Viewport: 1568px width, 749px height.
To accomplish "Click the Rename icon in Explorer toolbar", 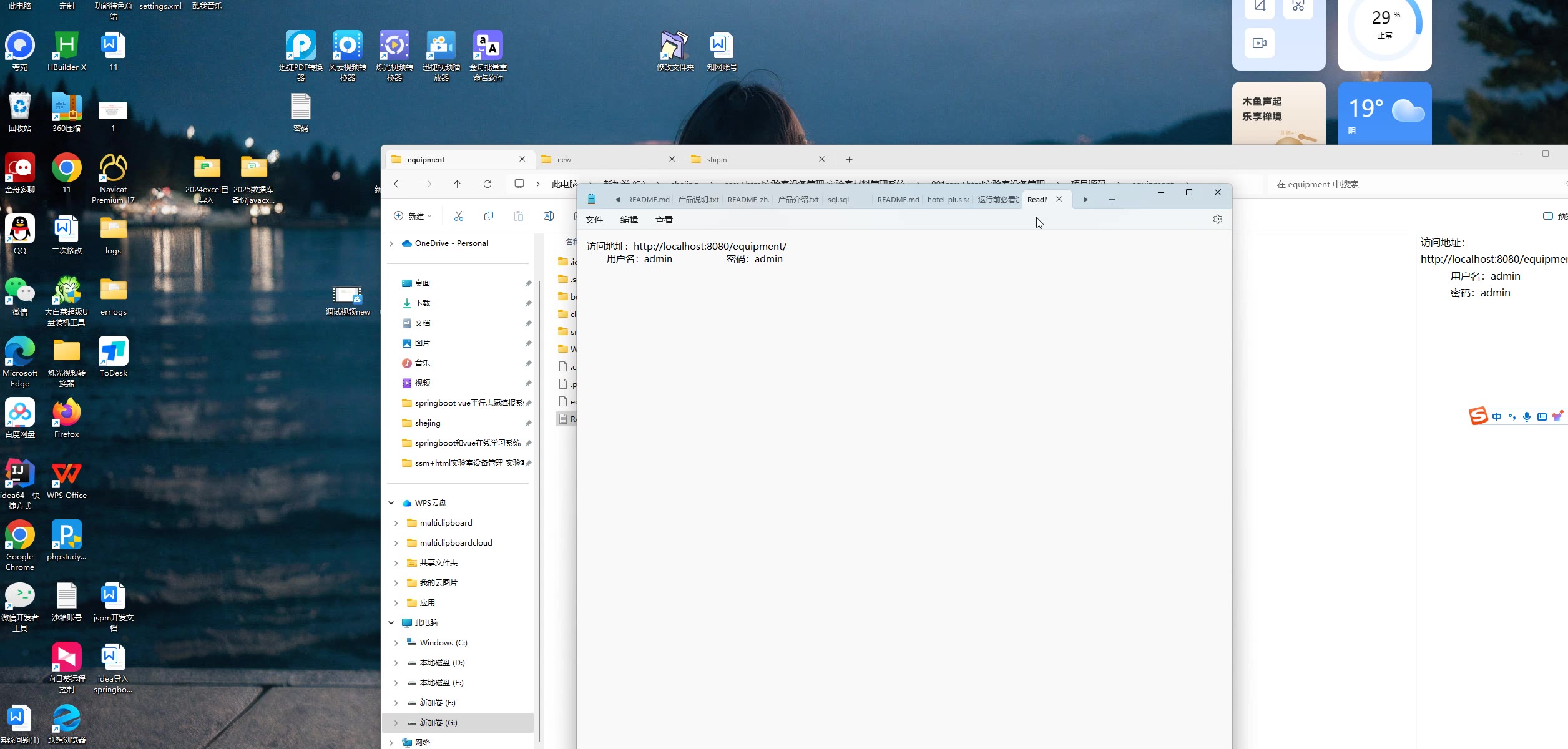I will [x=549, y=216].
